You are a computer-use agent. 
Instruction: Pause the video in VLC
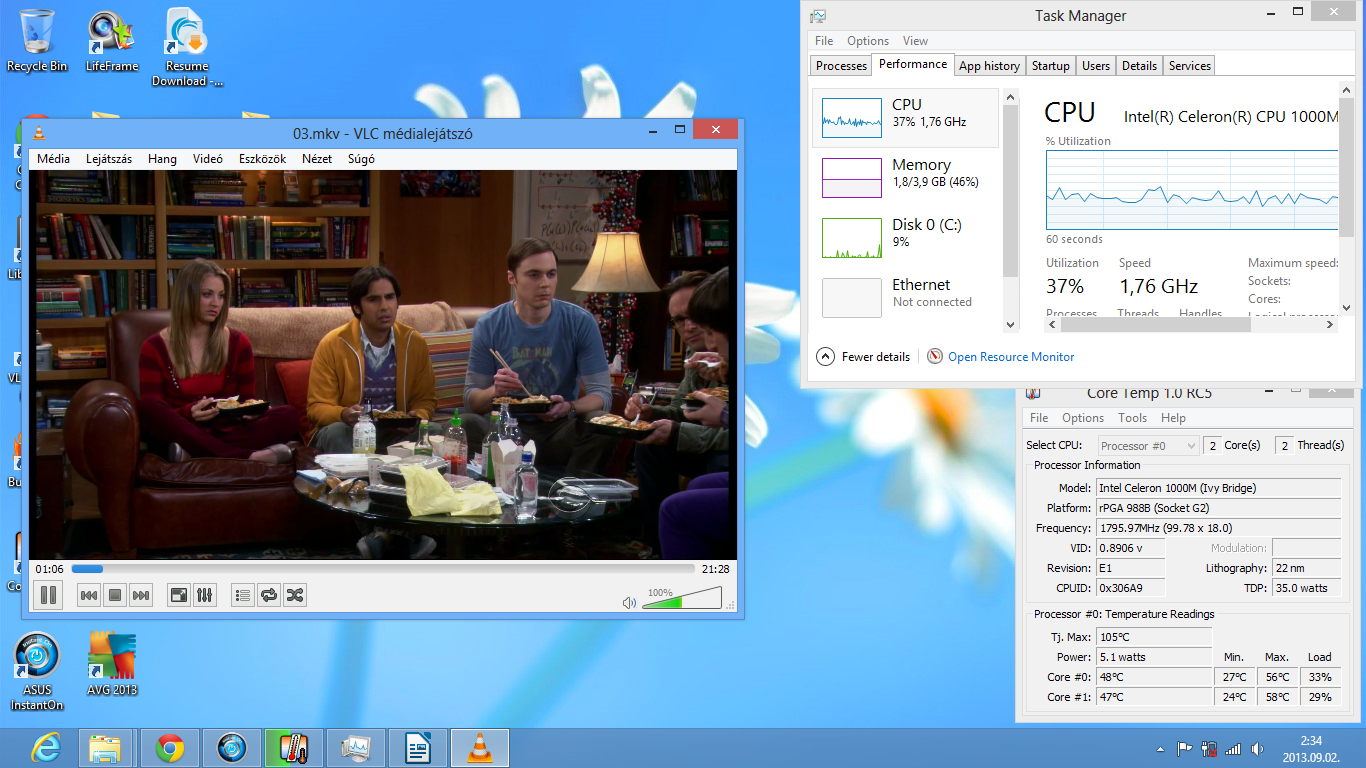point(47,595)
